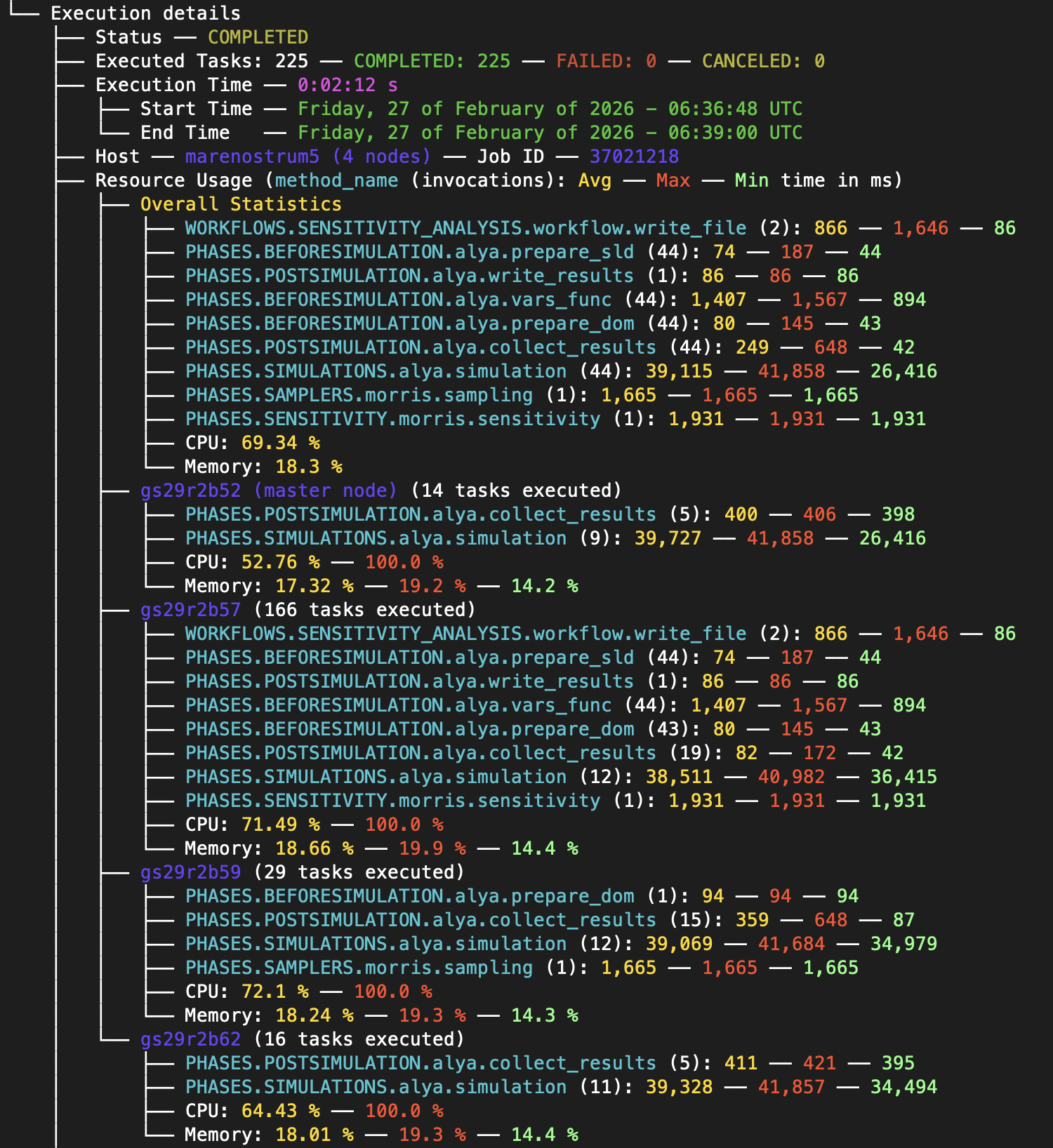
Task: Click overall simulation max value 41,858
Action: (791, 371)
